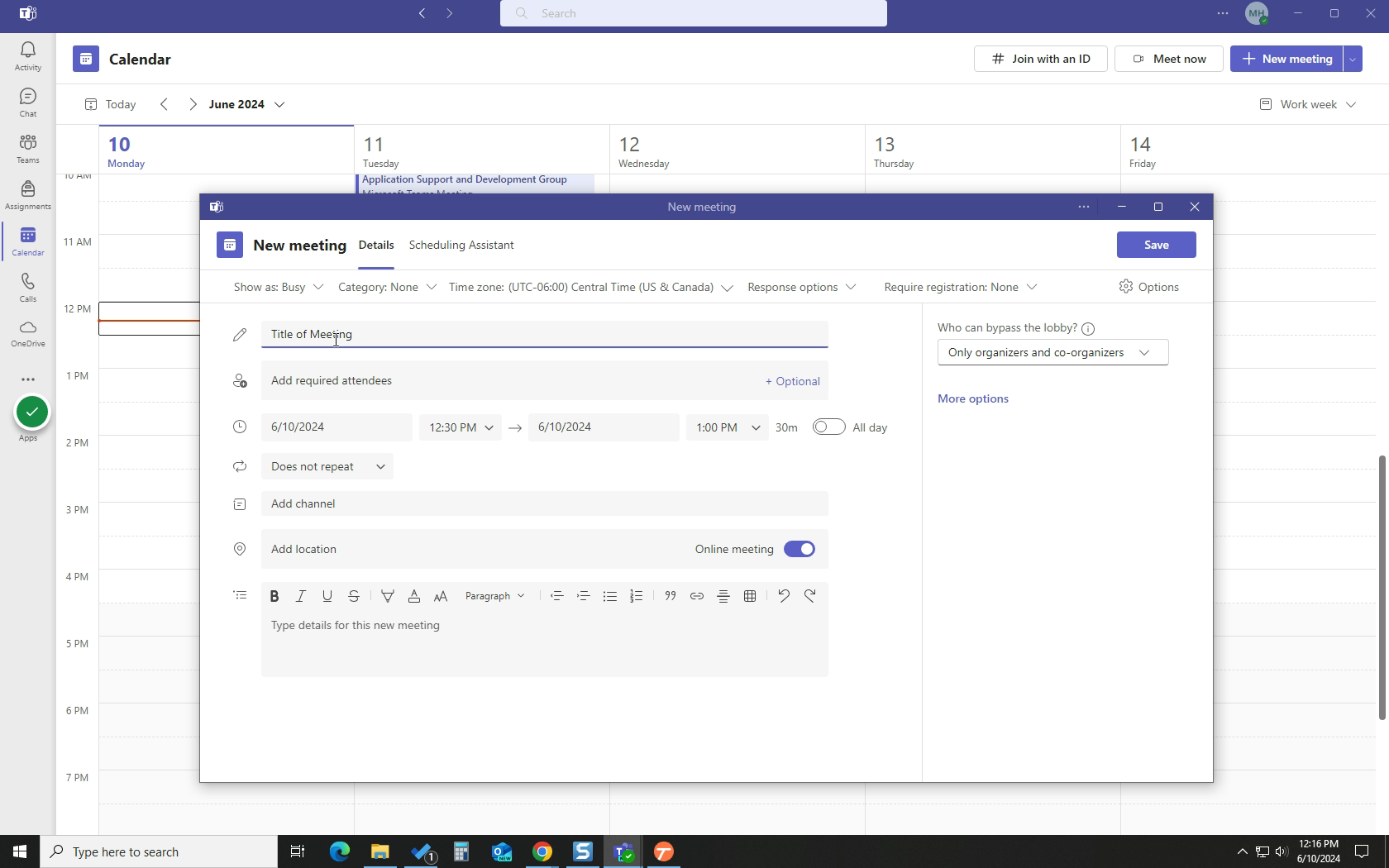Insert a table in details
1389x868 pixels.
[750, 596]
